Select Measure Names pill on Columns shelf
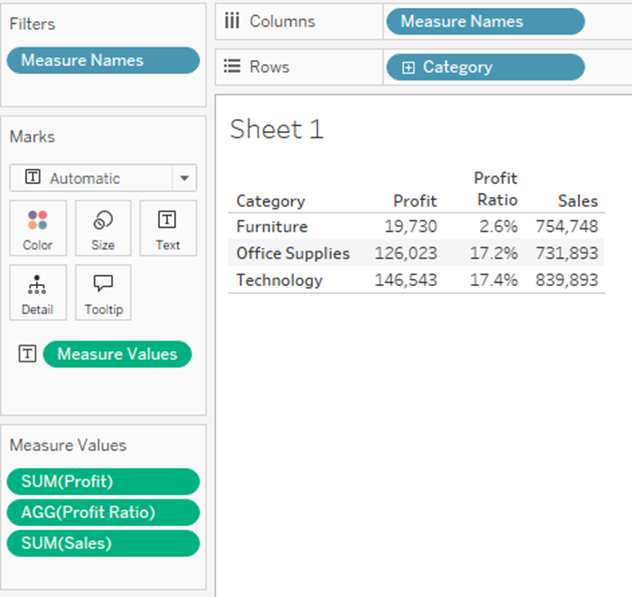 point(485,21)
